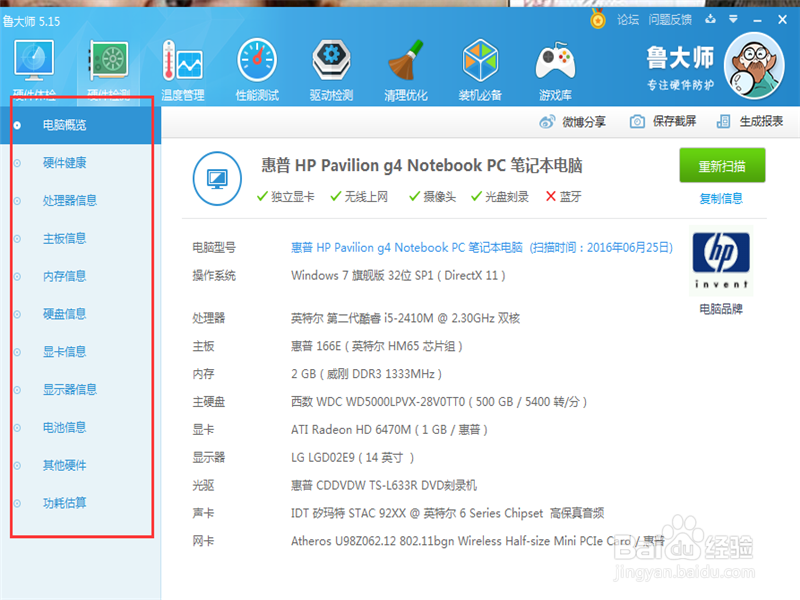Click the 独立显卡 checkmark feature label
This screenshot has width=800, height=600.
pyautogui.click(x=292, y=196)
